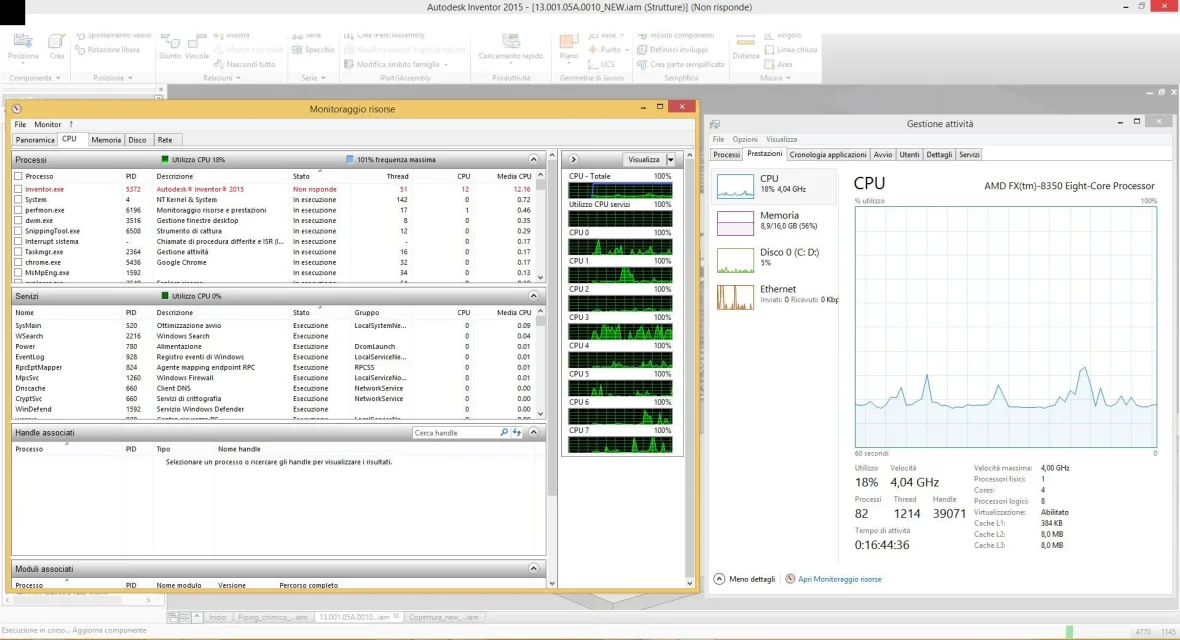Open Cronologia applicazioni tab in Gestione attività
The width and height of the screenshot is (1180, 640).
[828, 154]
